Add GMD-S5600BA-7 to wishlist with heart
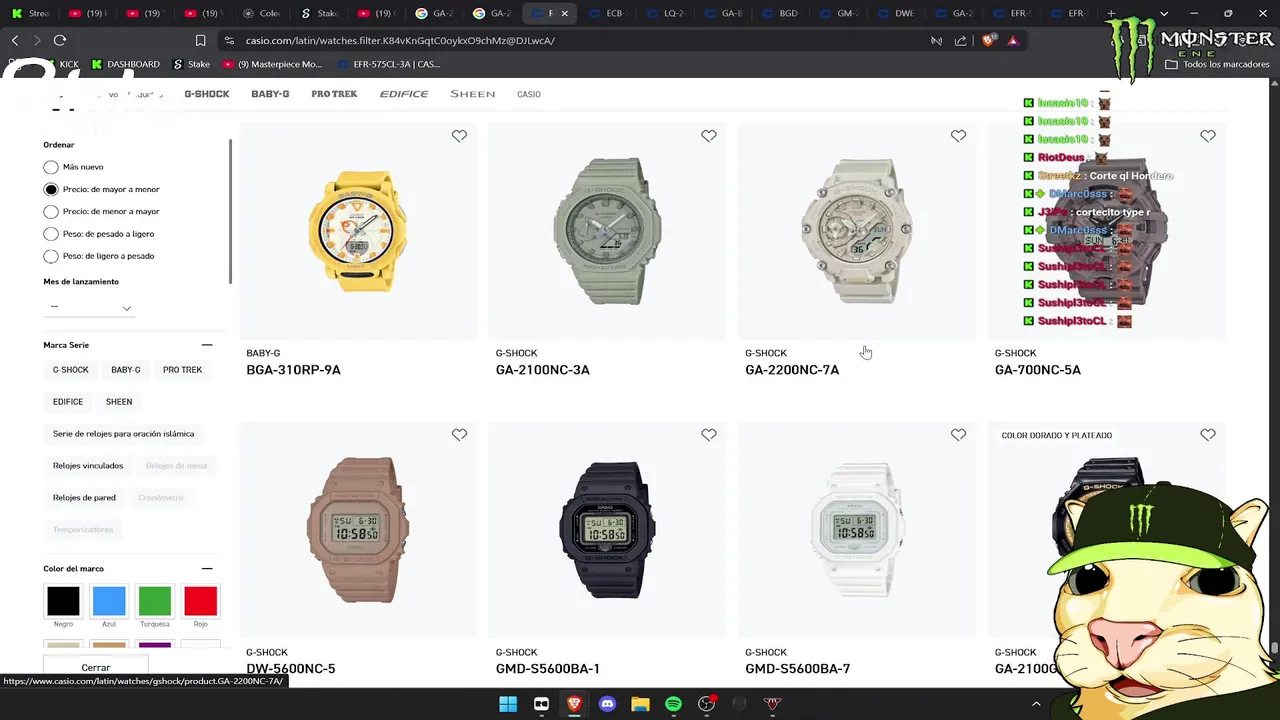Screen dimensions: 1280x720 coord(958,435)
